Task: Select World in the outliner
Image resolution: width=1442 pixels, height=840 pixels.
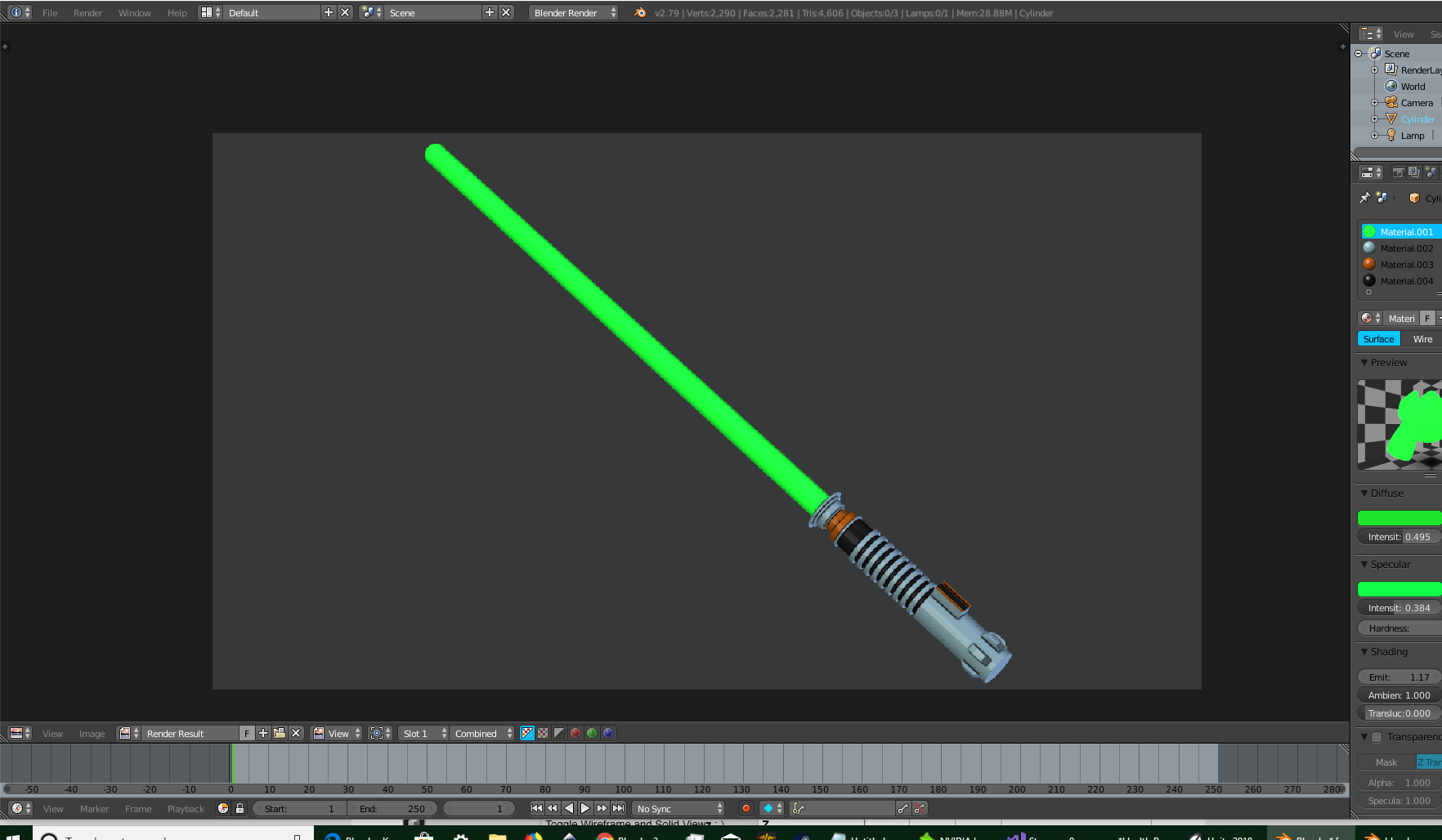Action: 1413,87
